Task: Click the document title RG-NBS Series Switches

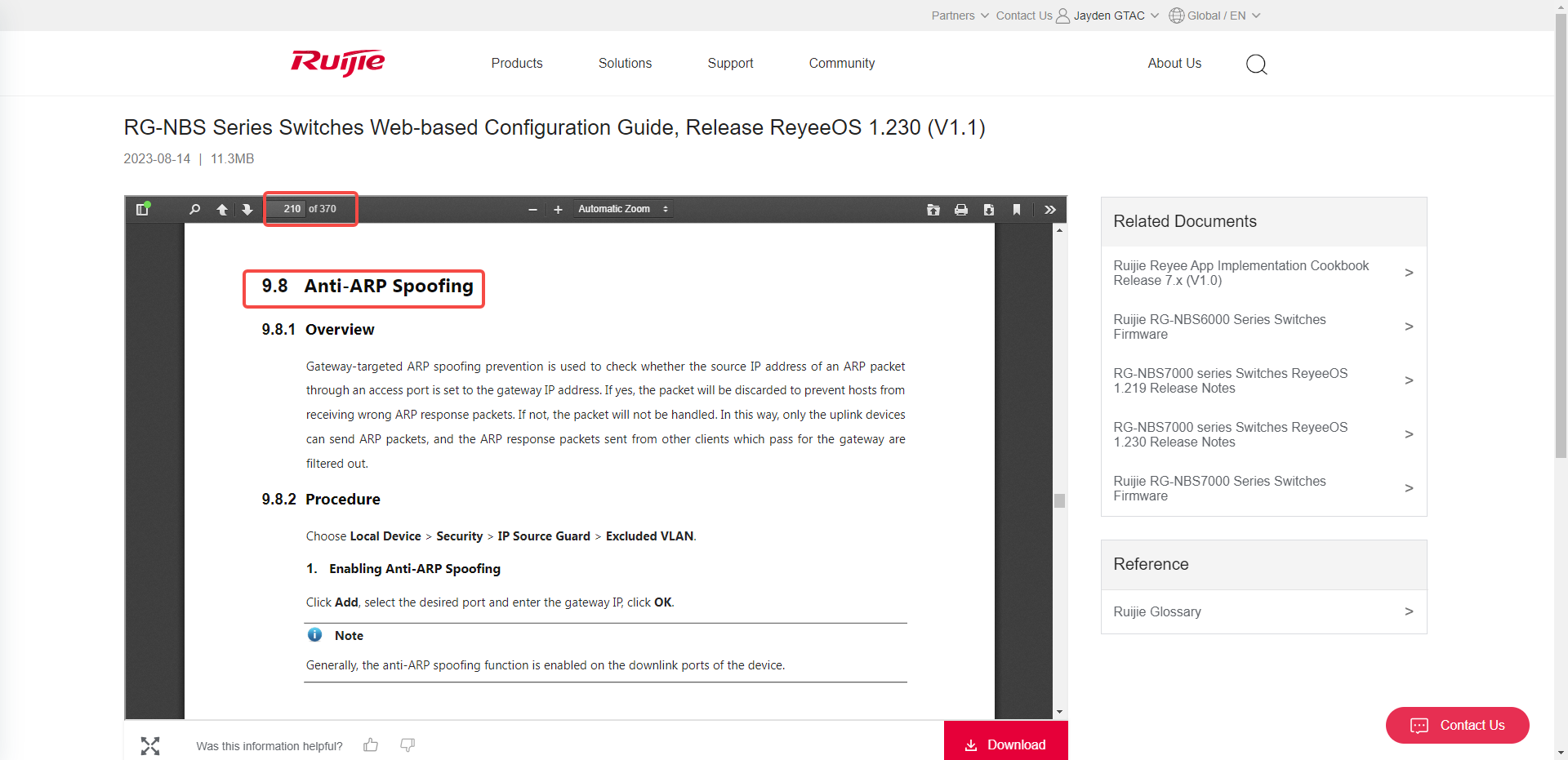Action: pos(555,127)
